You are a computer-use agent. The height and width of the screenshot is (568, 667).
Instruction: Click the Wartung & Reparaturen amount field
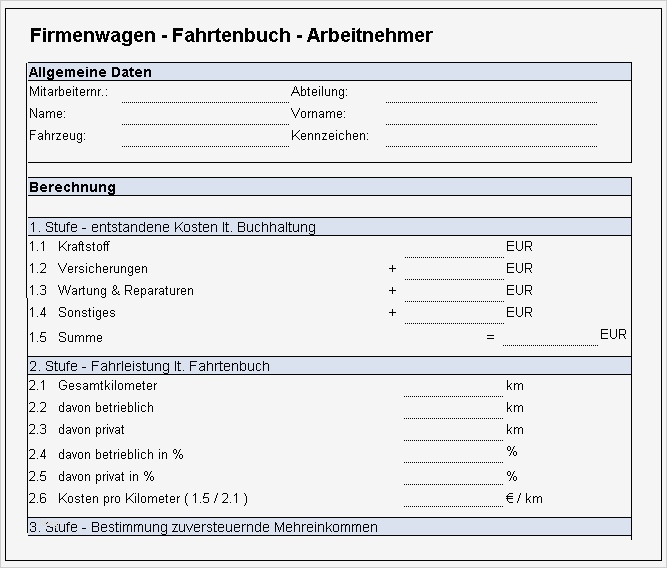click(453, 291)
